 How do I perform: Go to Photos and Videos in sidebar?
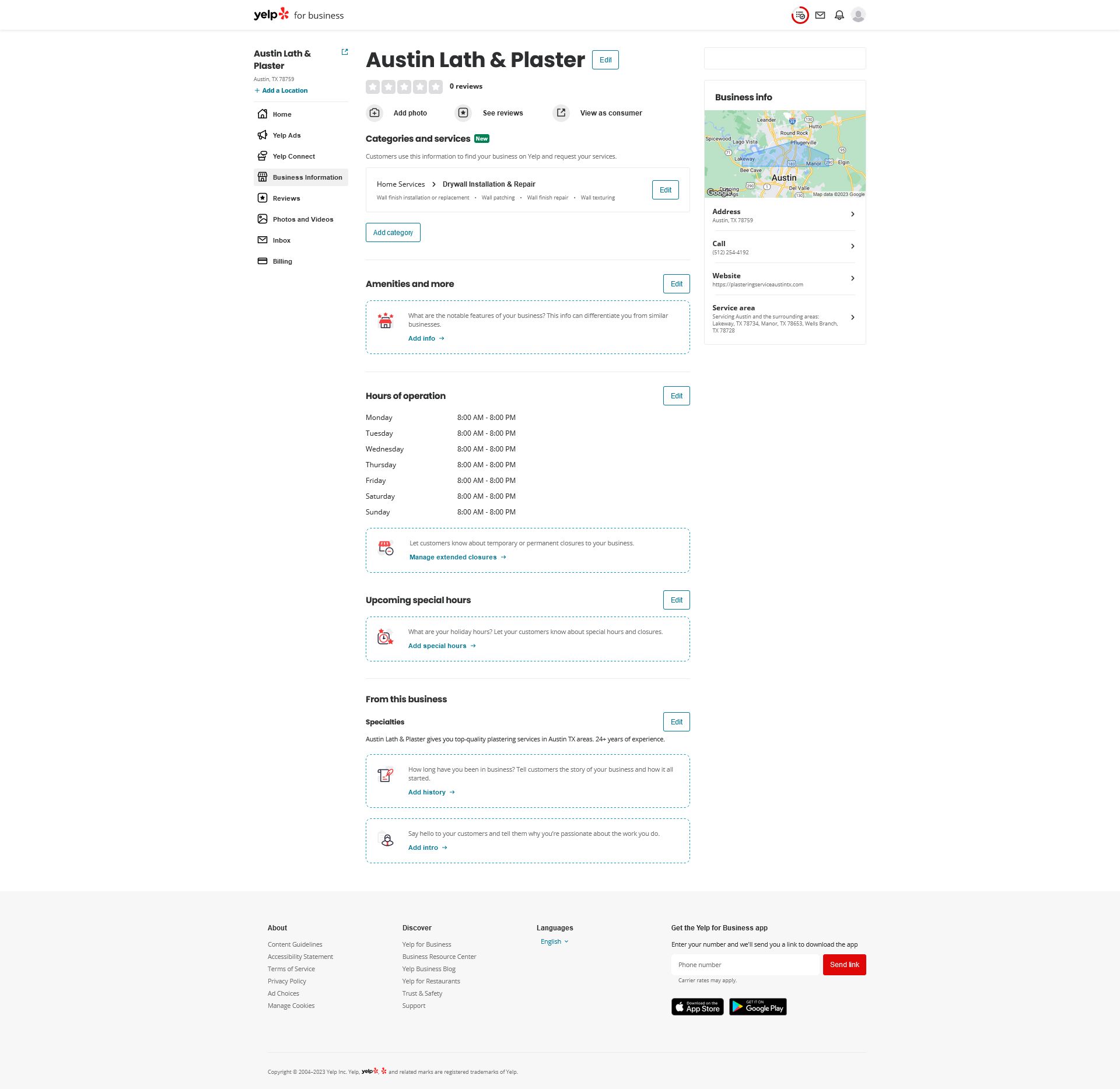tap(303, 219)
